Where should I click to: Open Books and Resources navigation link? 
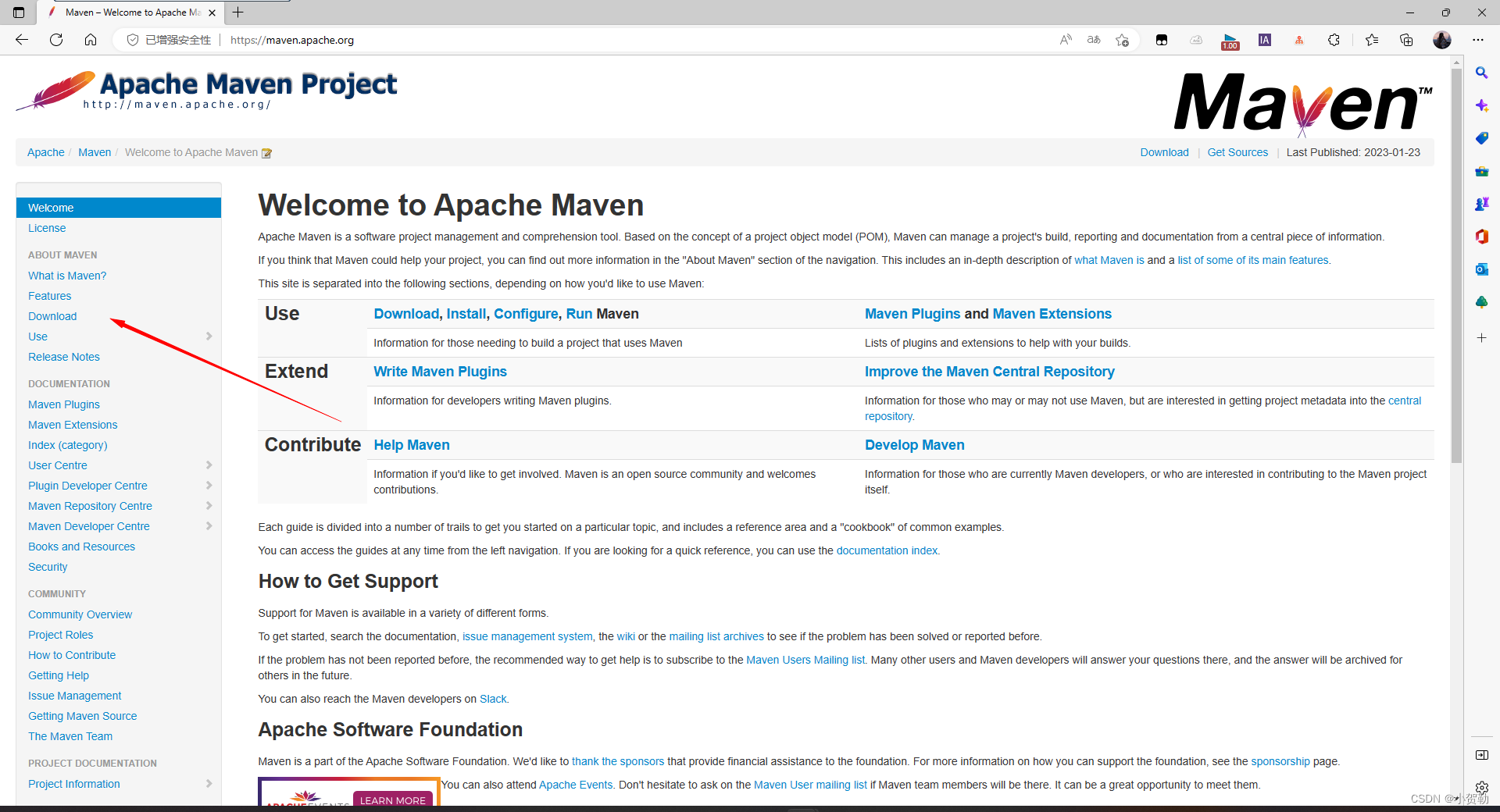tap(81, 547)
